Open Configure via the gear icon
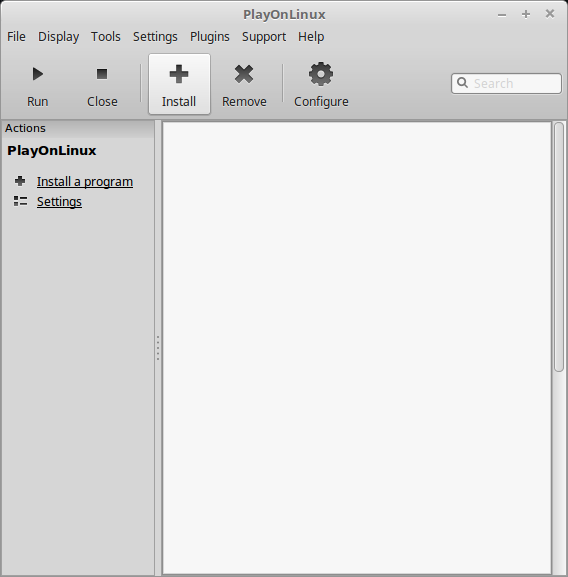This screenshot has width=568, height=577. (321, 74)
